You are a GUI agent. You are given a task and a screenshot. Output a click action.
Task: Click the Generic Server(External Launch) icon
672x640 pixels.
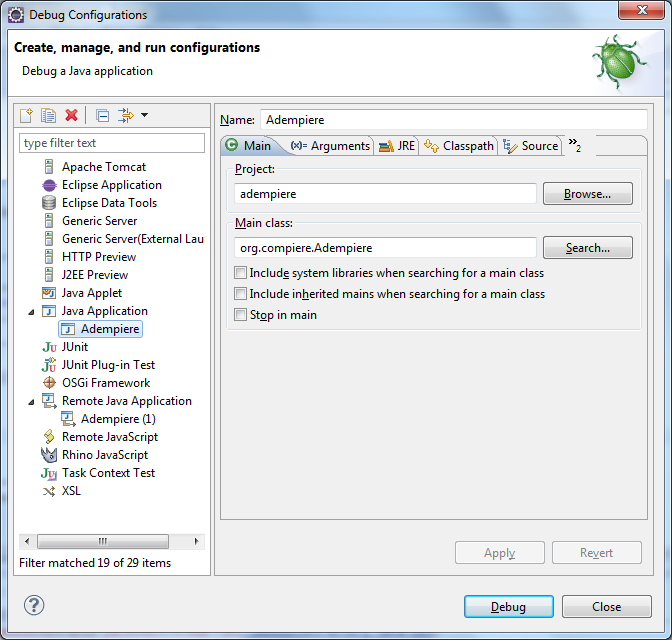click(49, 239)
